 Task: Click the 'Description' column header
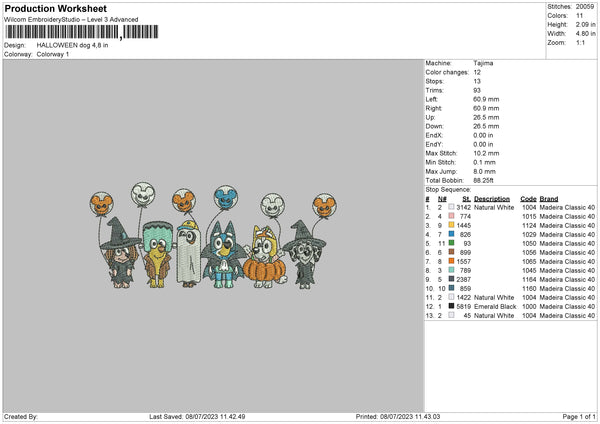click(x=492, y=199)
